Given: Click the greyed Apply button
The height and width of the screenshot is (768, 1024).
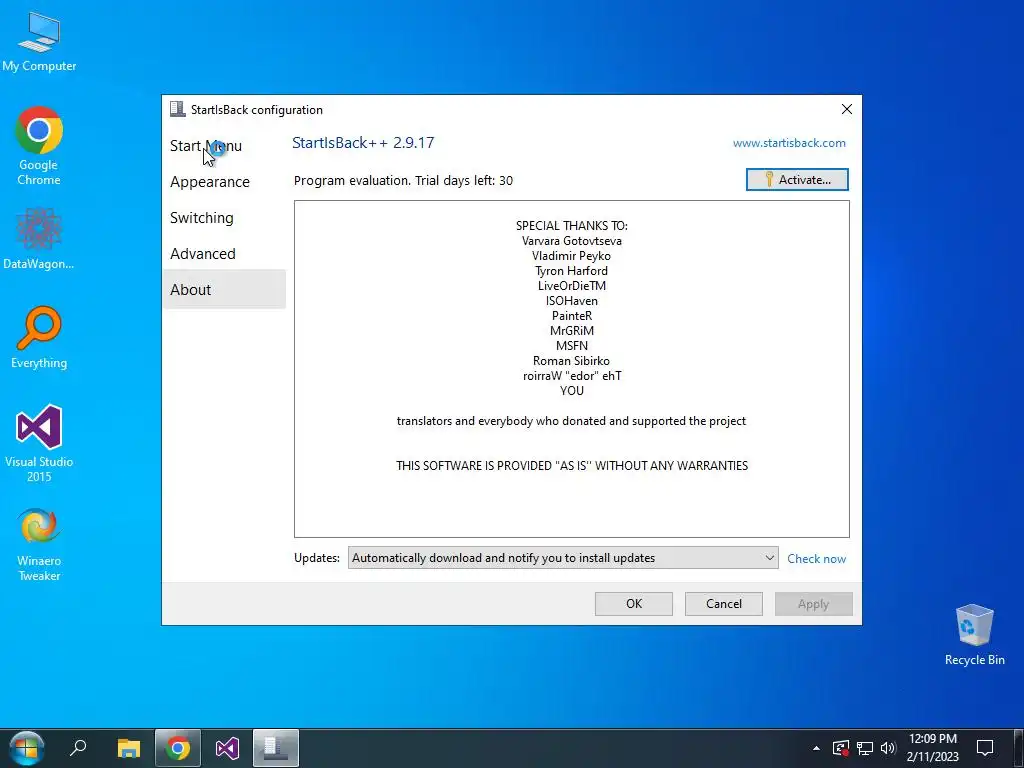Looking at the screenshot, I should pos(813,604).
